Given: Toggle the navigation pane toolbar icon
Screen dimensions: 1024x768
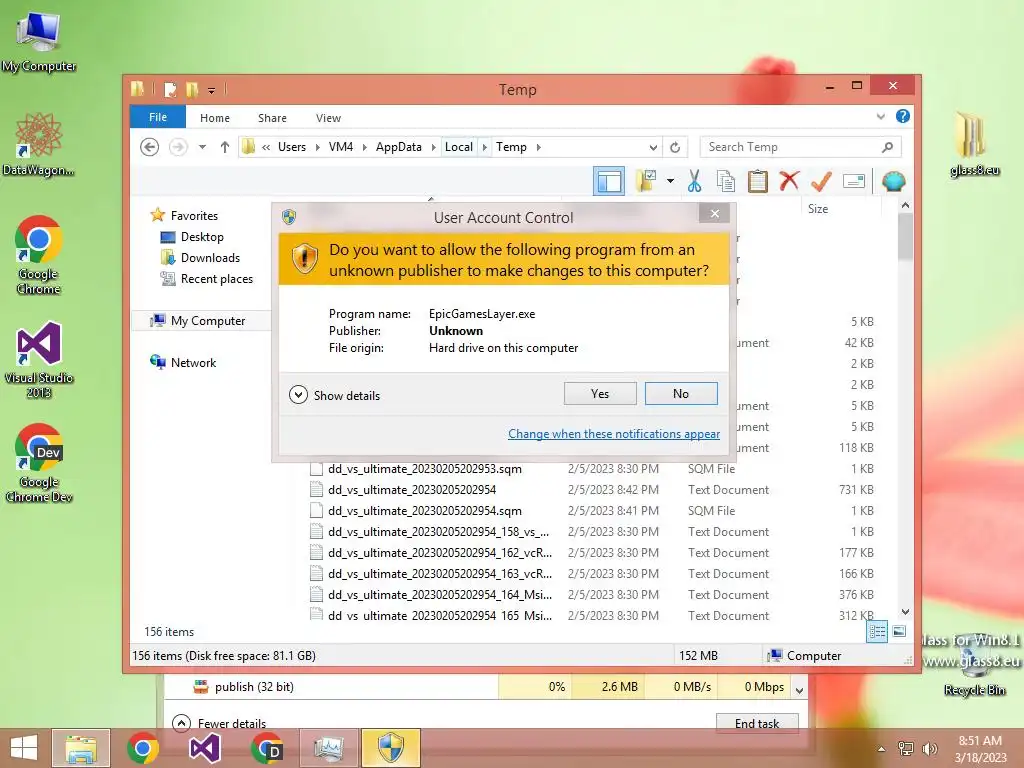Looking at the screenshot, I should [609, 181].
